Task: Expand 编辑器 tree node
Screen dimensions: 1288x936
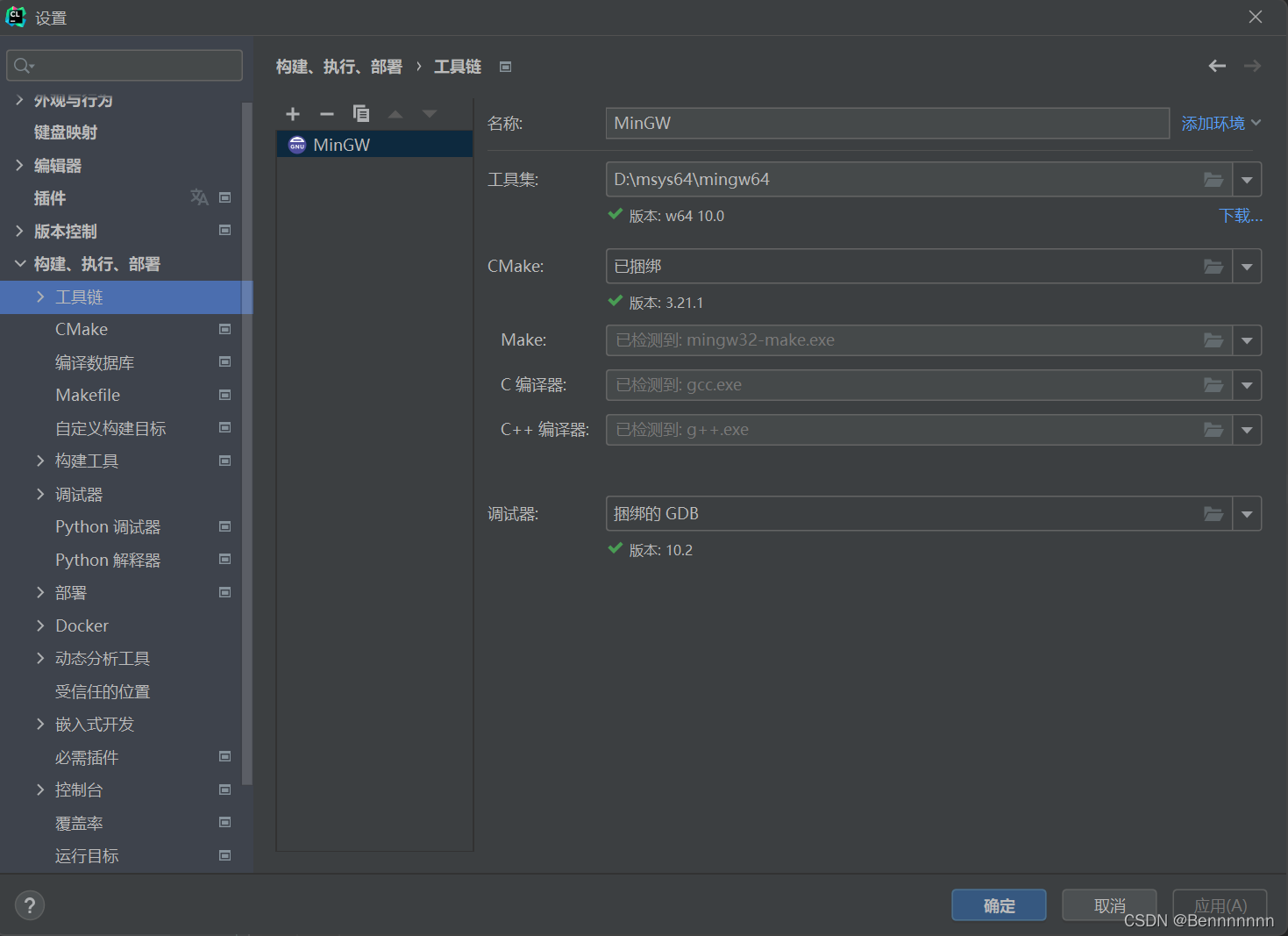Action: pyautogui.click(x=19, y=165)
